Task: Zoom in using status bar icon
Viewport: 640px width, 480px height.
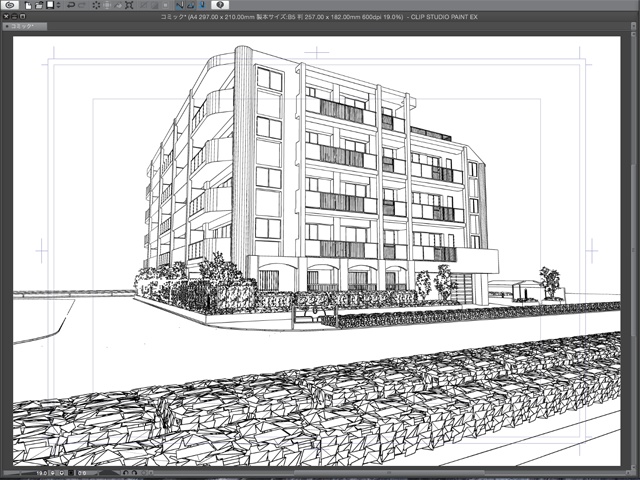Action: (62, 473)
